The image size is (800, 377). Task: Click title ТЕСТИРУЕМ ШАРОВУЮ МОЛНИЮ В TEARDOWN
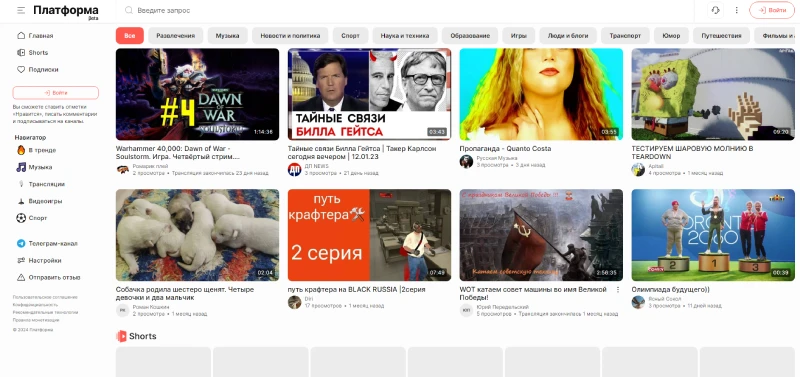(x=692, y=153)
